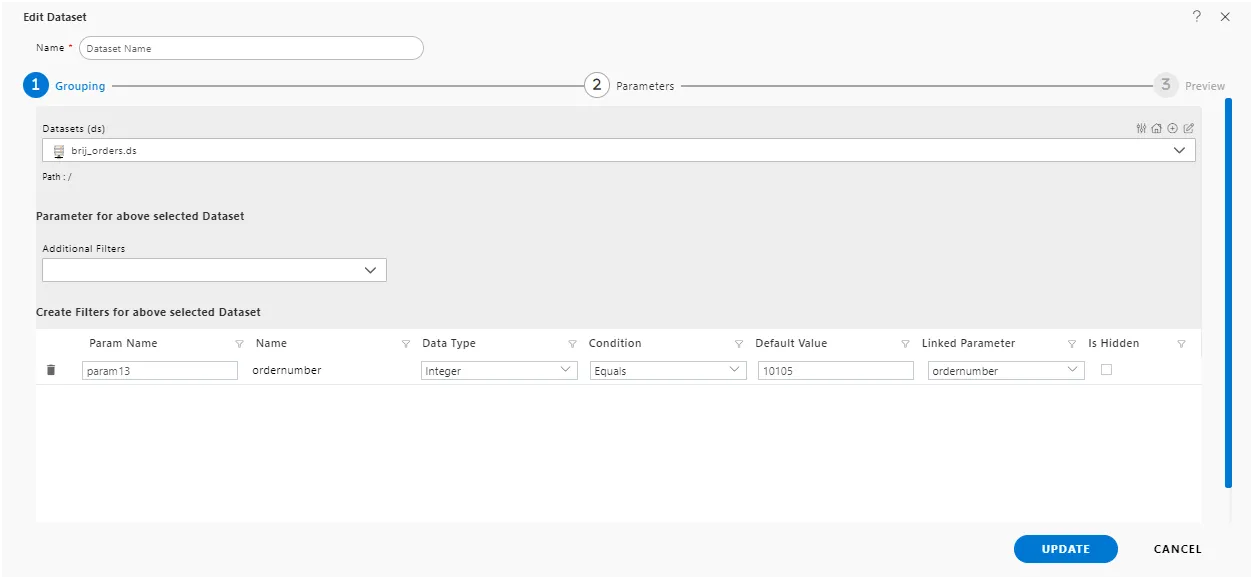
Task: Expand the brij_orders.ds dataset dropdown
Action: coord(619,150)
